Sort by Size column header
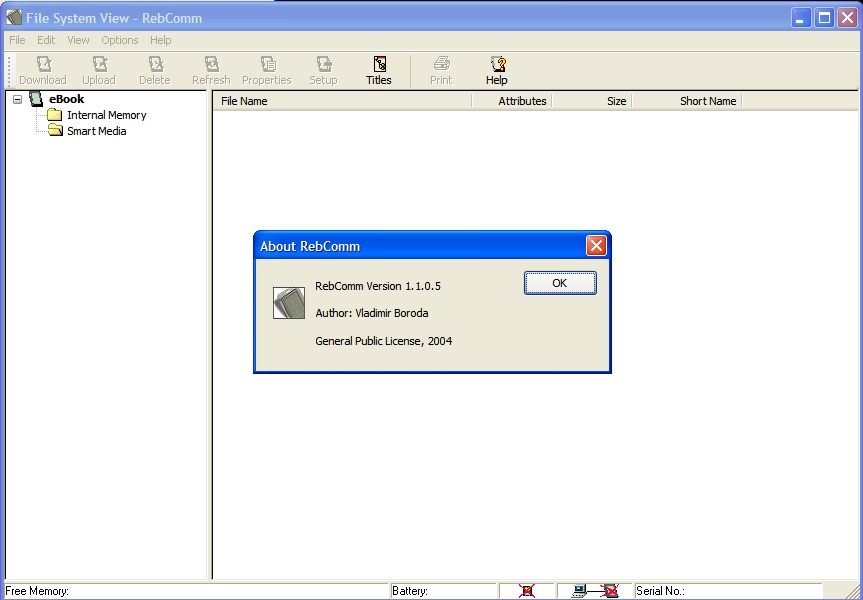 pyautogui.click(x=592, y=101)
